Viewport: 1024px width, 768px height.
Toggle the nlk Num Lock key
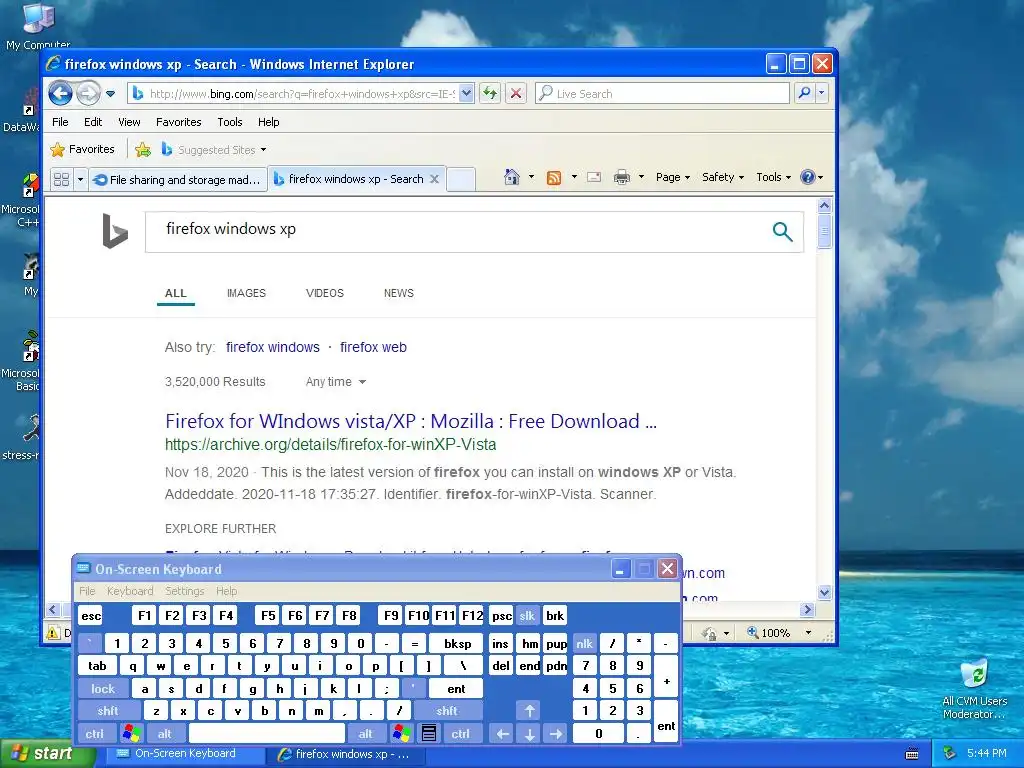(x=584, y=644)
